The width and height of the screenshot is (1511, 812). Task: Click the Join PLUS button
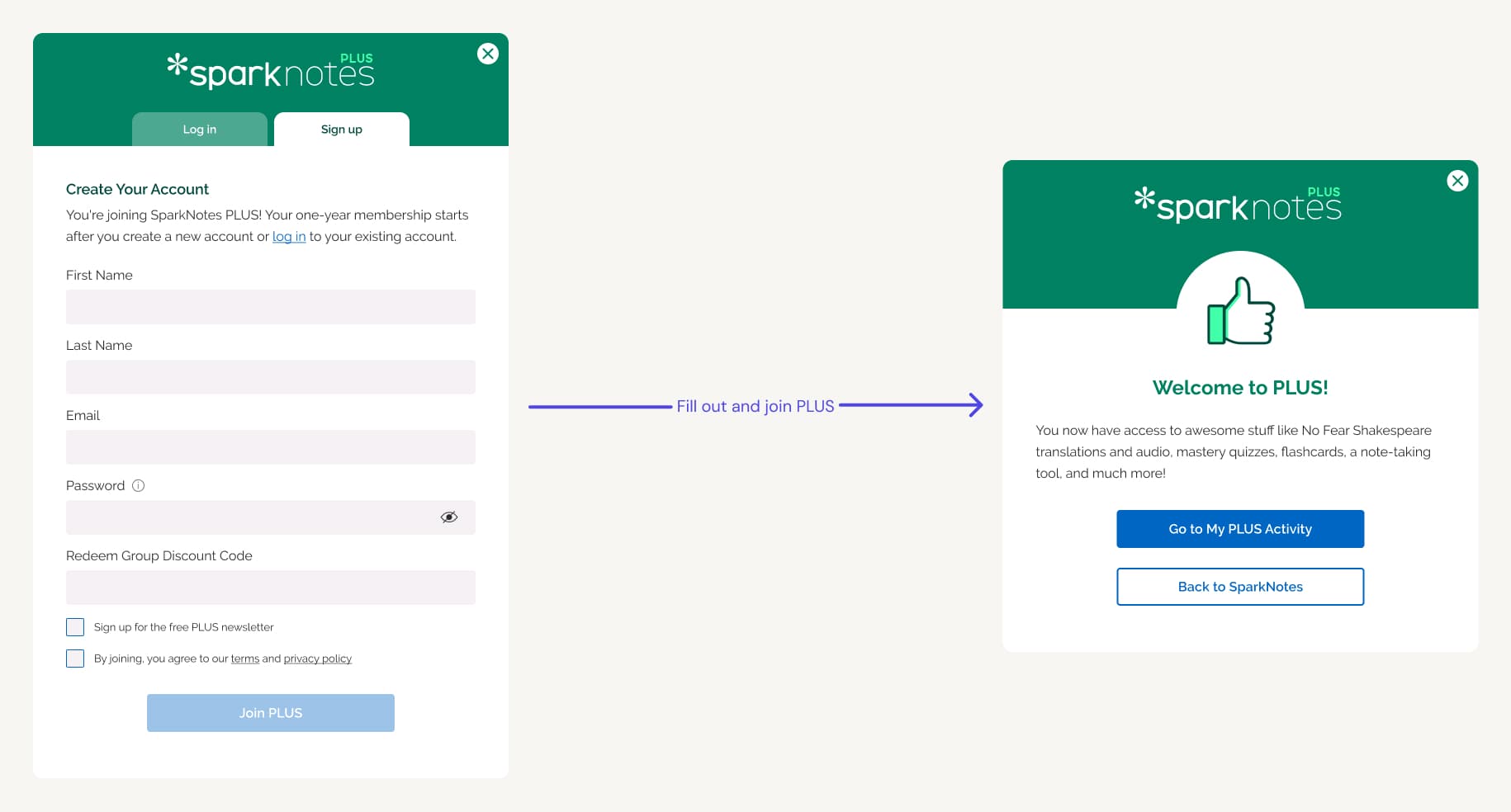point(270,712)
